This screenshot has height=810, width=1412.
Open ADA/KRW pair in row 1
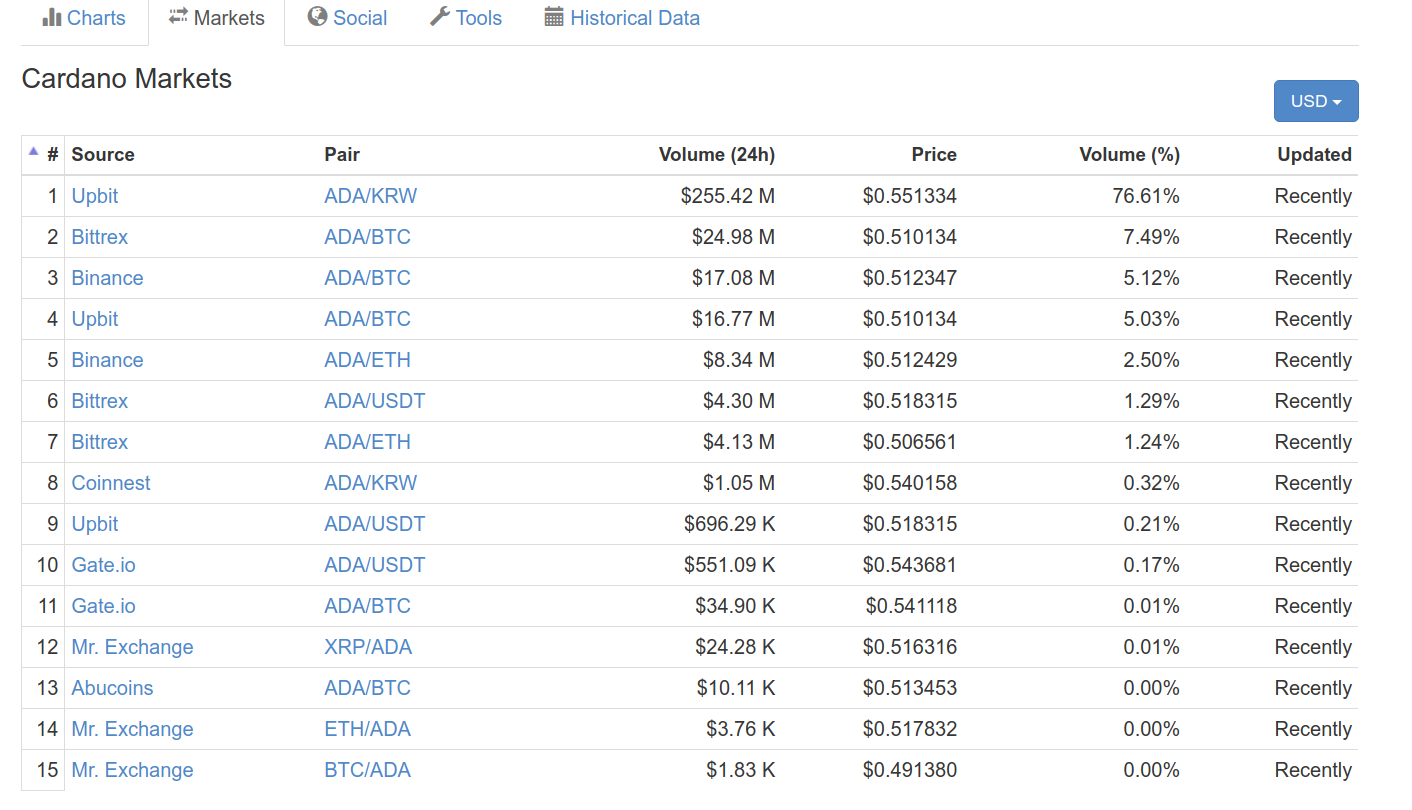pos(371,196)
